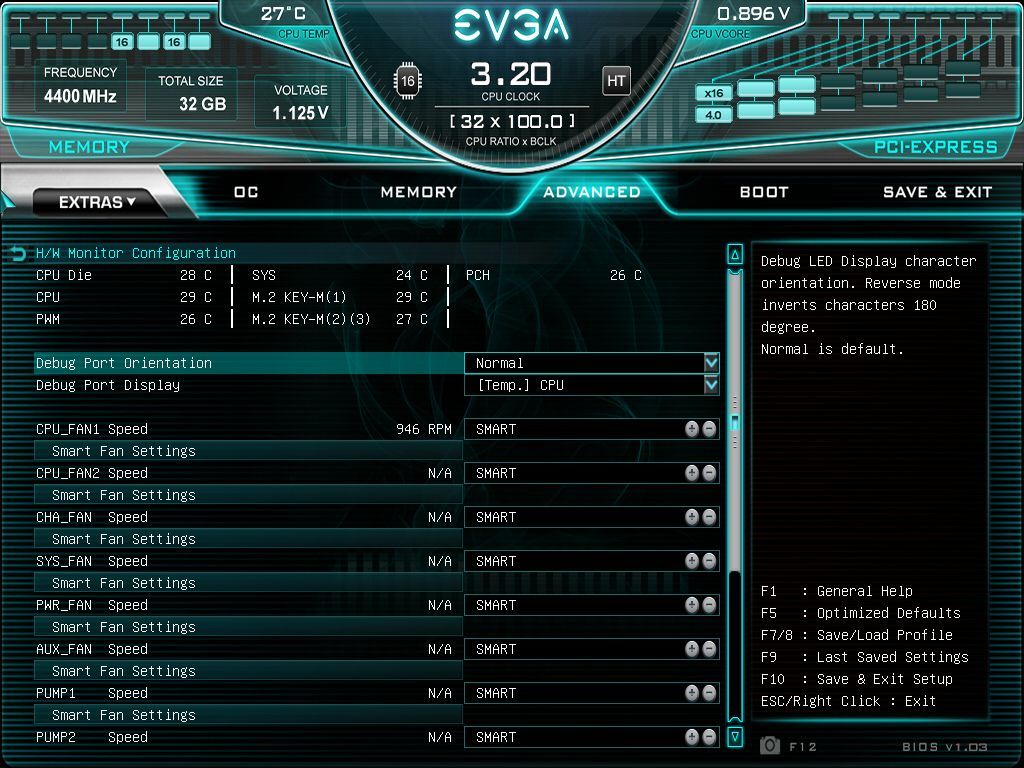Open Smart Fan Settings under CPU_FAN2

click(248, 495)
